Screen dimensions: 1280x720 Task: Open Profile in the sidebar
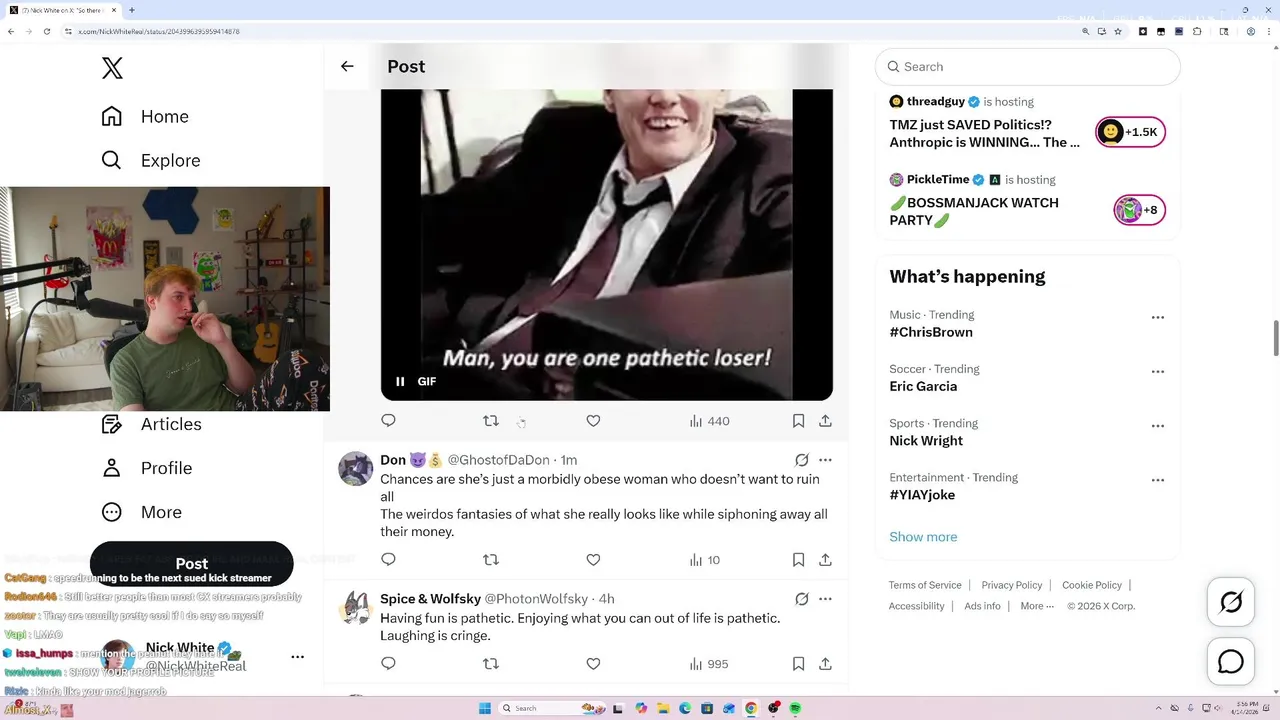(146, 468)
